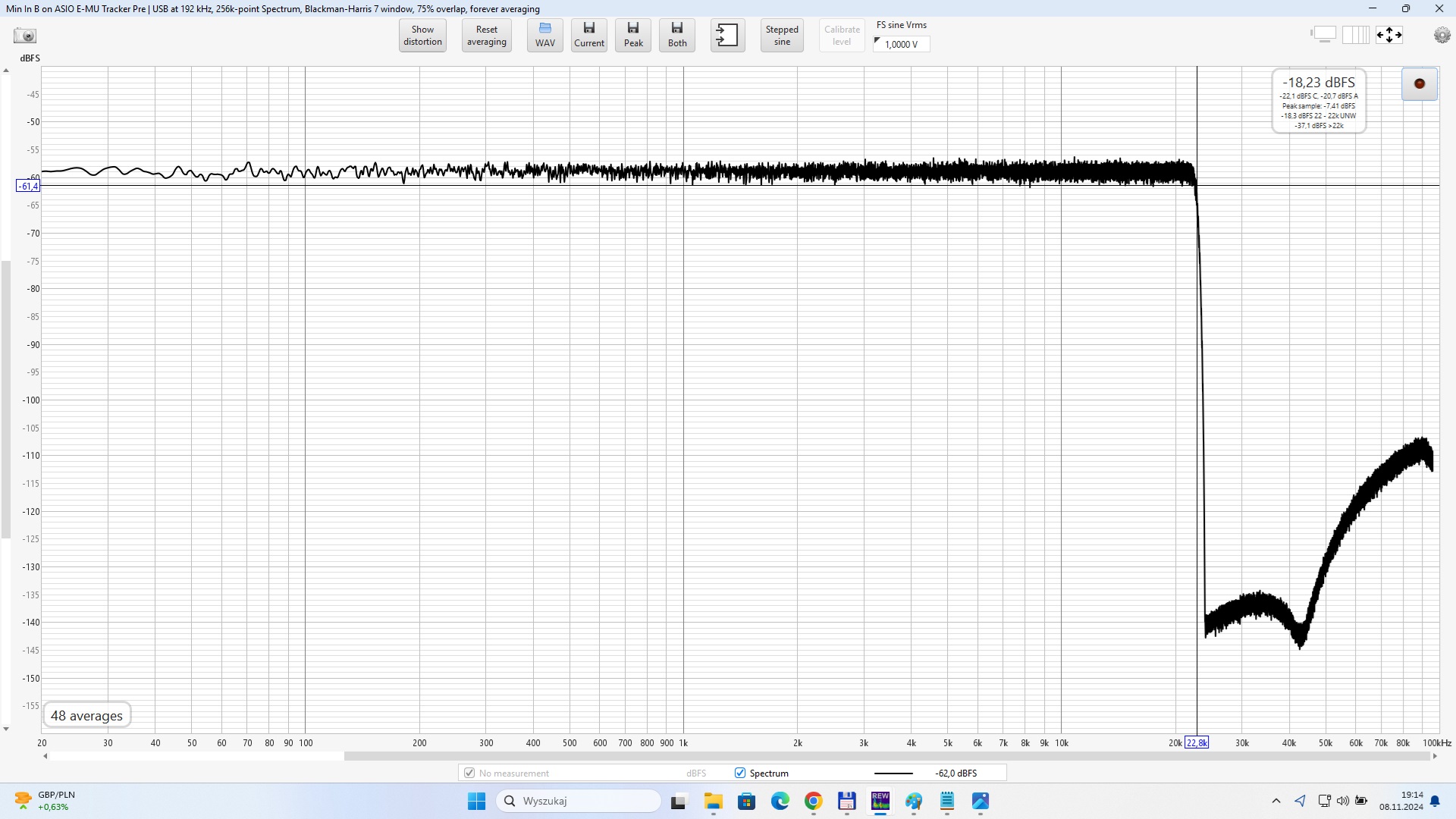Click the -62,0 dBFS legend value
The width and height of the screenshot is (1456, 819).
click(x=955, y=773)
